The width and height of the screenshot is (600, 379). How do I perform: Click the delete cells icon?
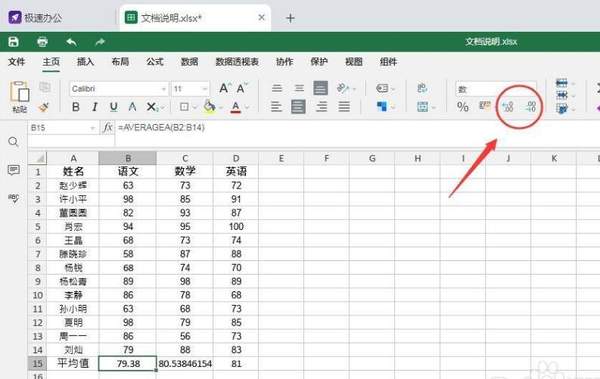(561, 95)
